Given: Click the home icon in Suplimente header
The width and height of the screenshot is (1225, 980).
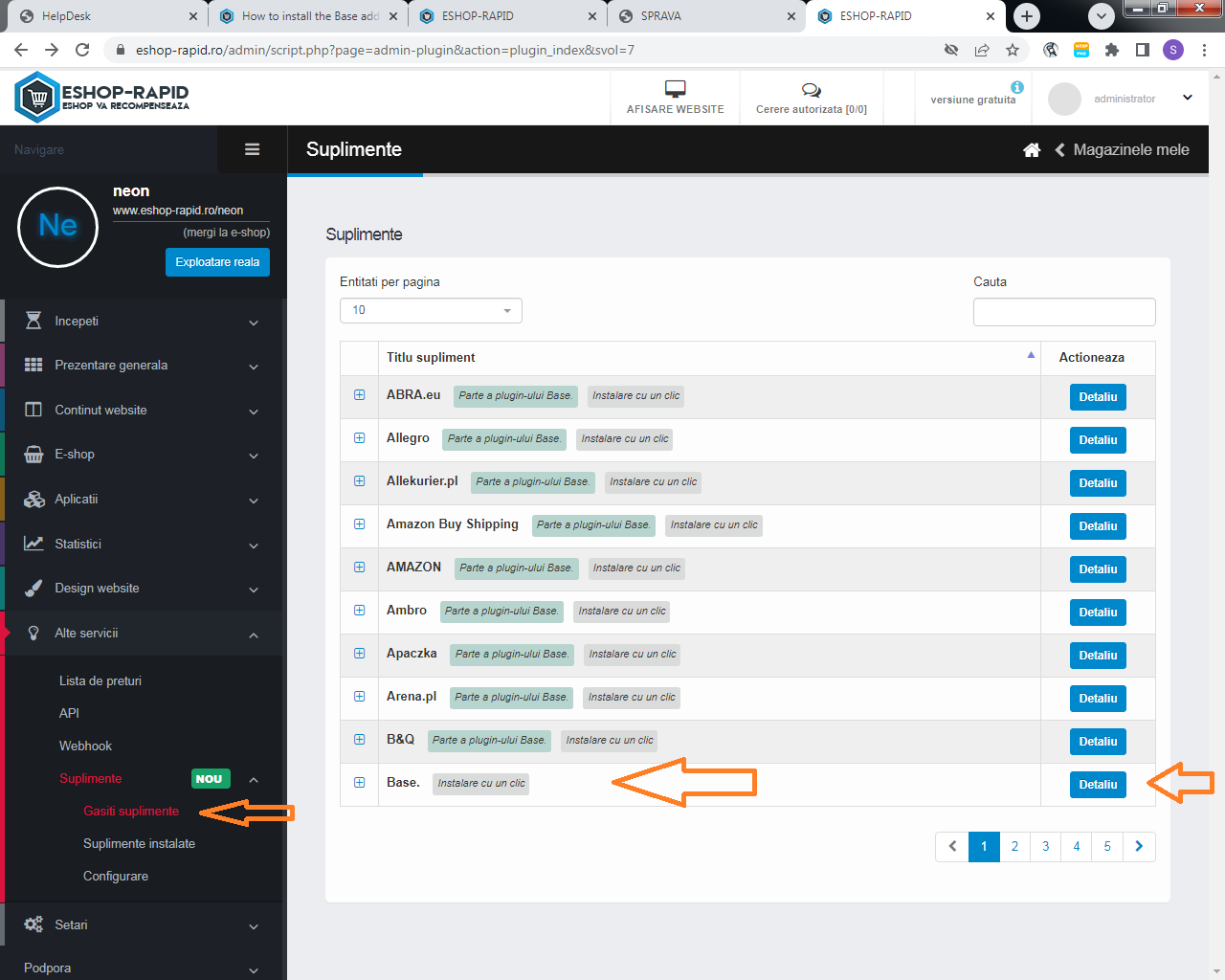Looking at the screenshot, I should 1032,149.
